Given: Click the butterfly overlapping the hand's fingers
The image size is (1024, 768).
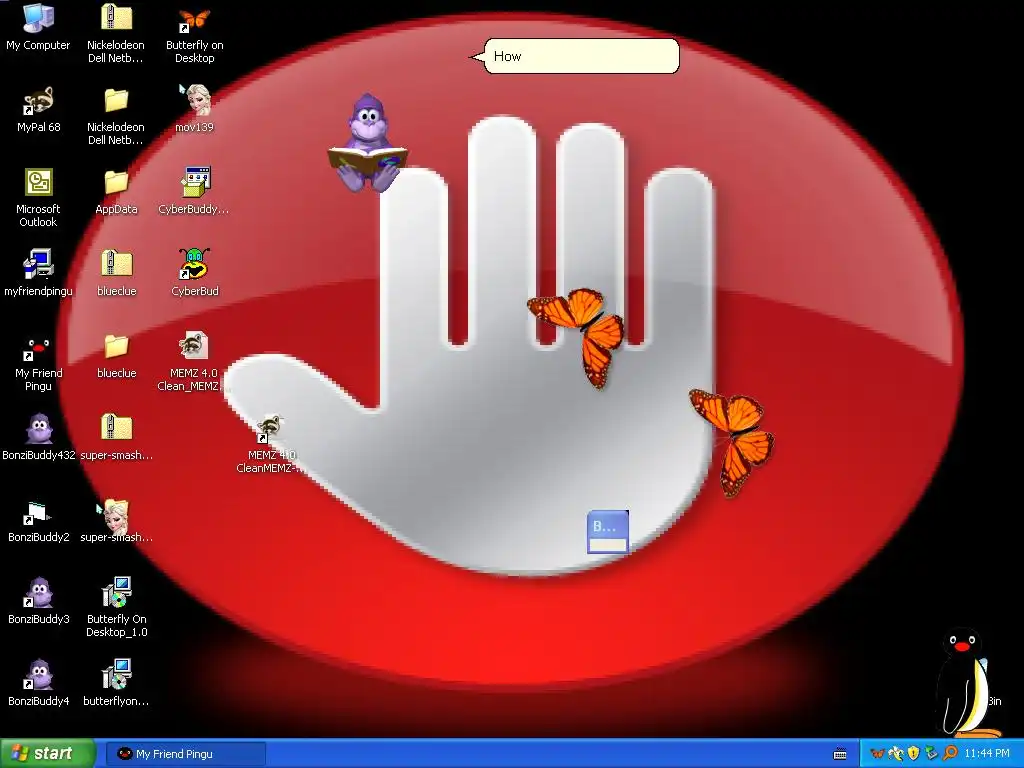Looking at the screenshot, I should tap(577, 336).
